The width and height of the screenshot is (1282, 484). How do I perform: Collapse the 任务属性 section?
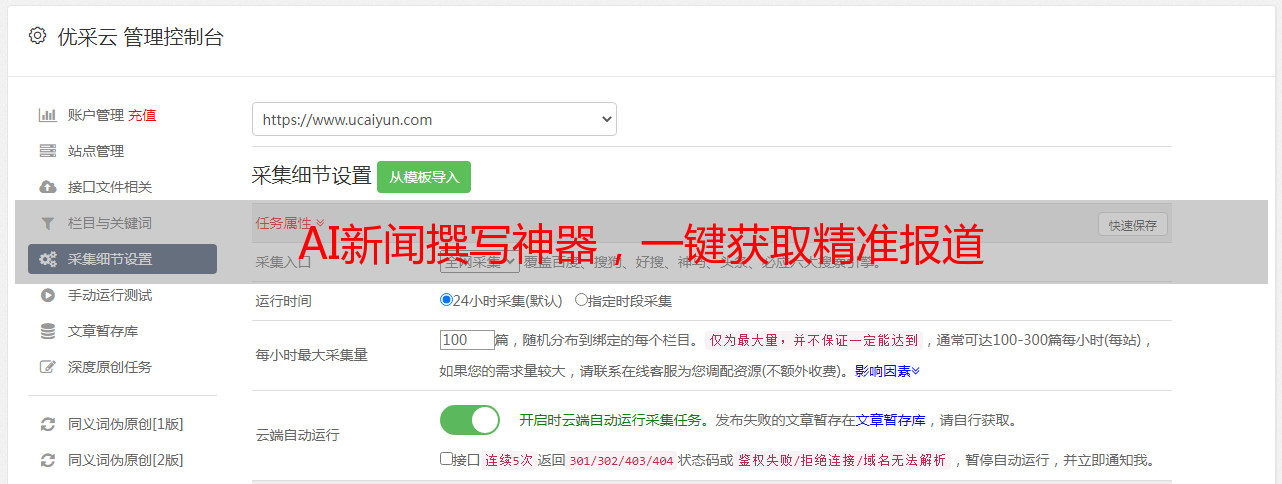(290, 223)
